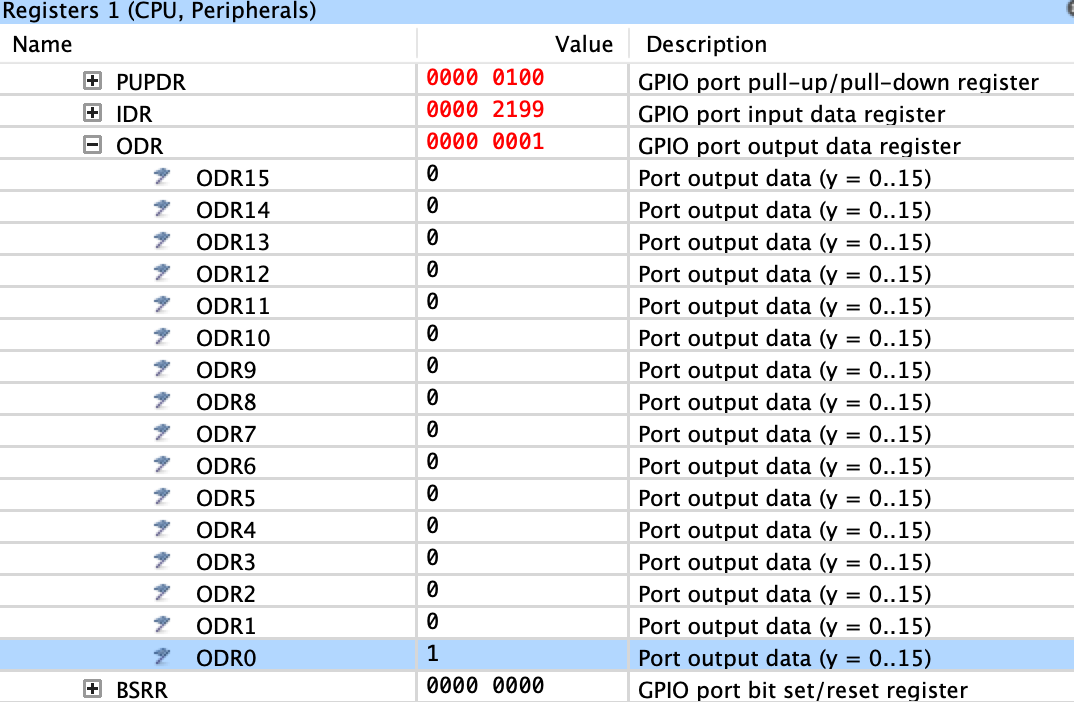1074x702 pixels.
Task: Click the ODR0 row description text
Action: [x=784, y=658]
